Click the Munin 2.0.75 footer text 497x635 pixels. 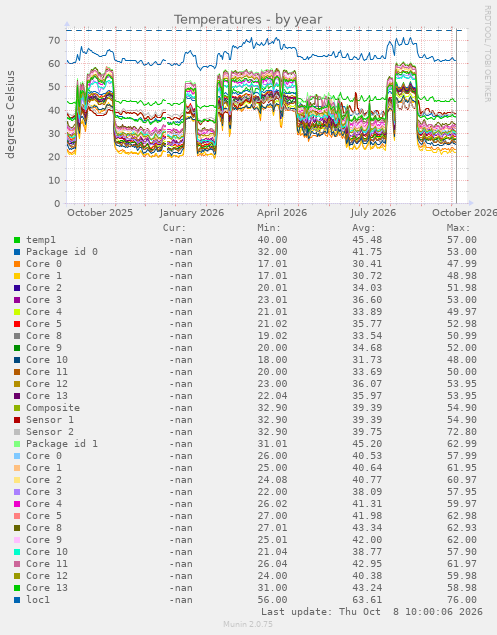point(248,624)
